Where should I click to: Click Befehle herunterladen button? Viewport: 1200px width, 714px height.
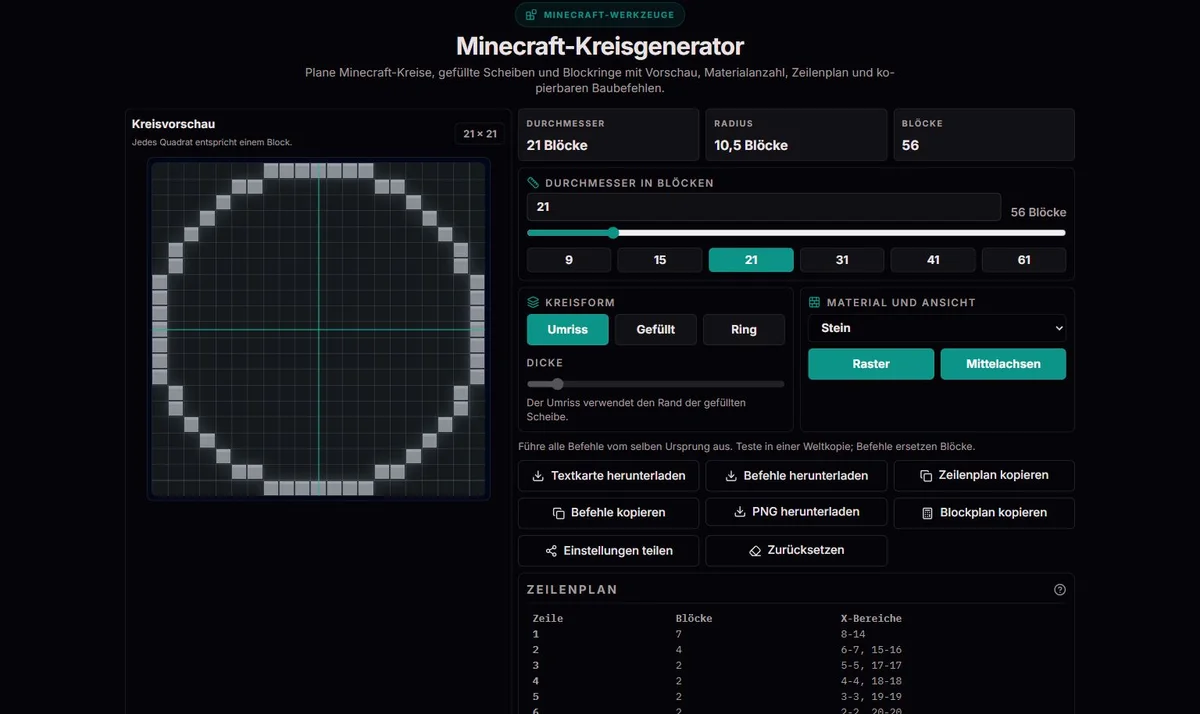pyautogui.click(x=796, y=476)
